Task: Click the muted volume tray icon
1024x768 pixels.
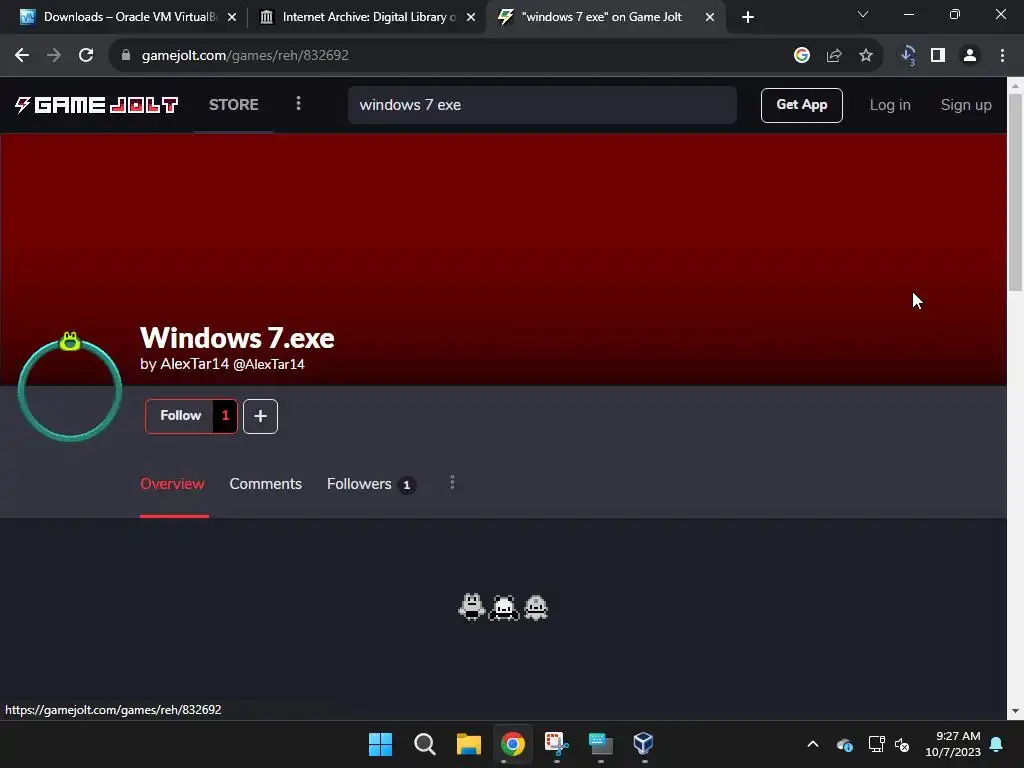Action: click(x=903, y=744)
